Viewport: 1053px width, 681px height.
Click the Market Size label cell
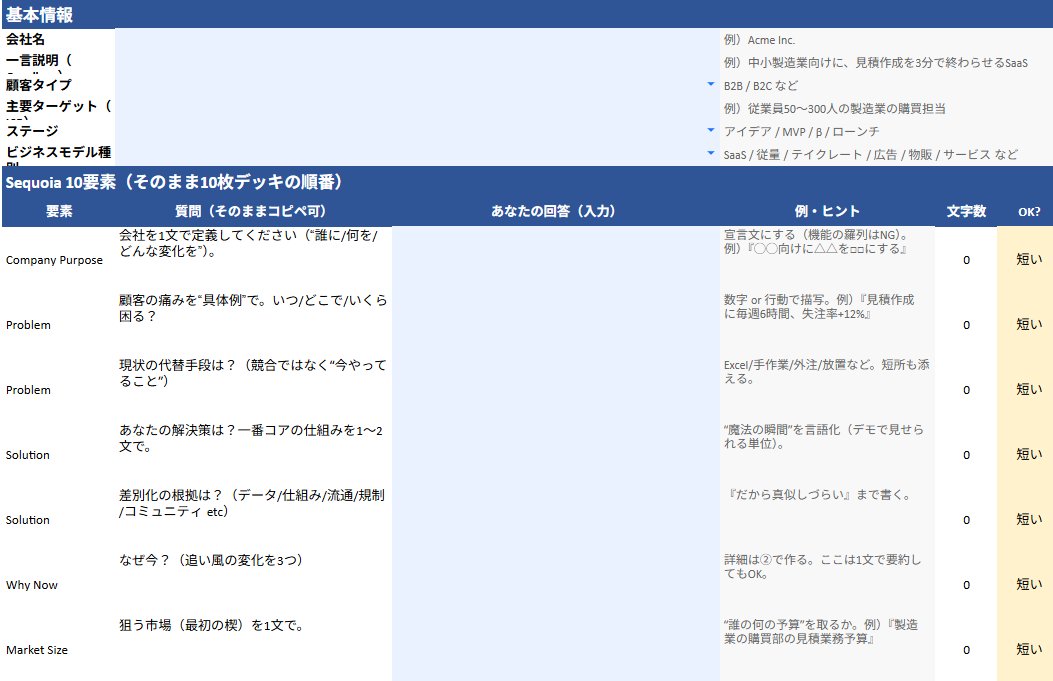click(x=58, y=649)
